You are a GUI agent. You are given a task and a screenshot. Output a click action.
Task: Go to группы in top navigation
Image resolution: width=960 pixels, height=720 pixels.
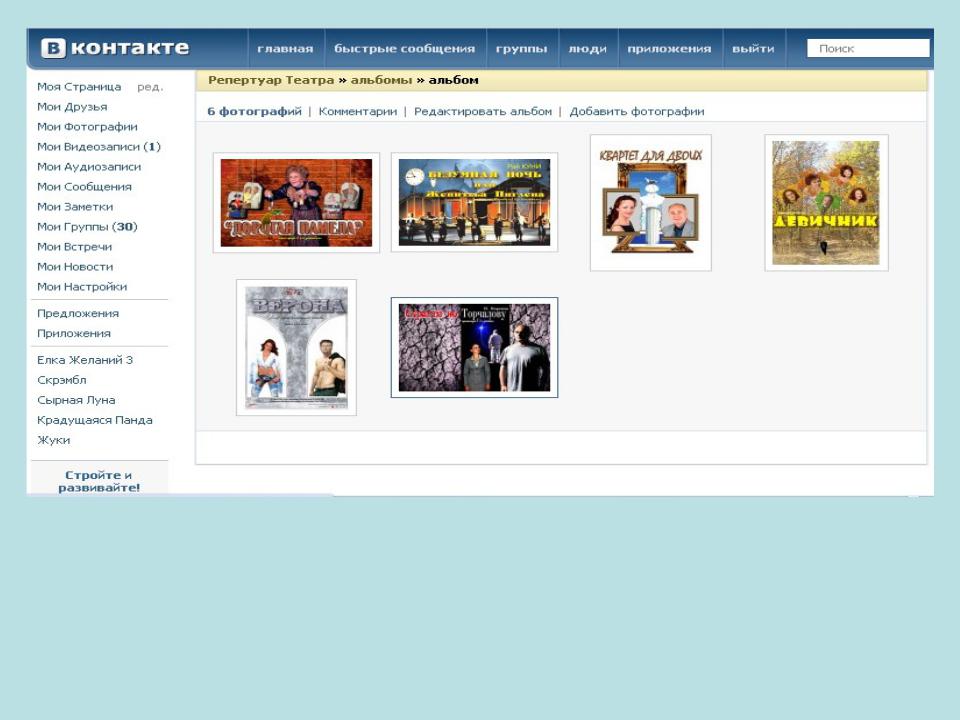[x=522, y=48]
